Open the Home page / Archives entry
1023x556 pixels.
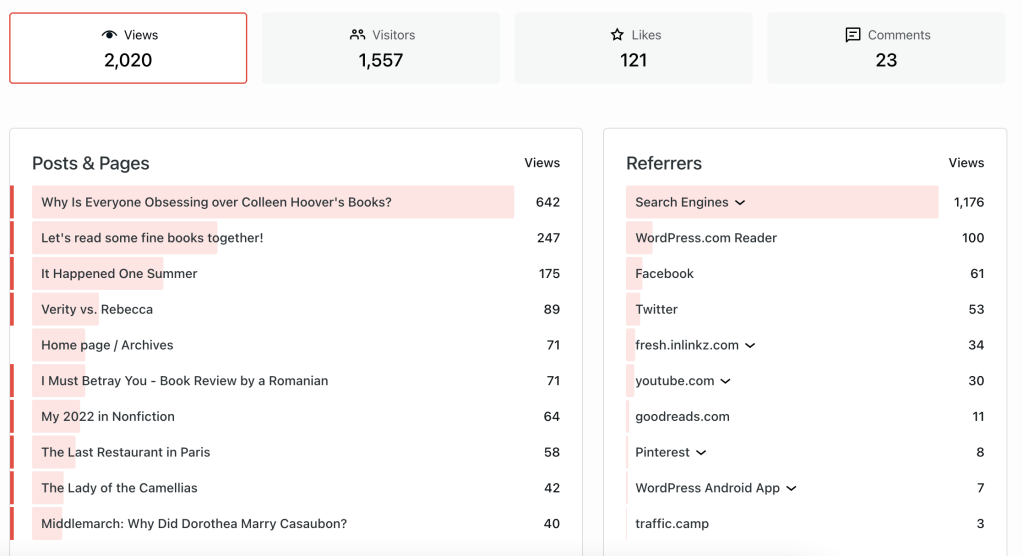coord(107,345)
